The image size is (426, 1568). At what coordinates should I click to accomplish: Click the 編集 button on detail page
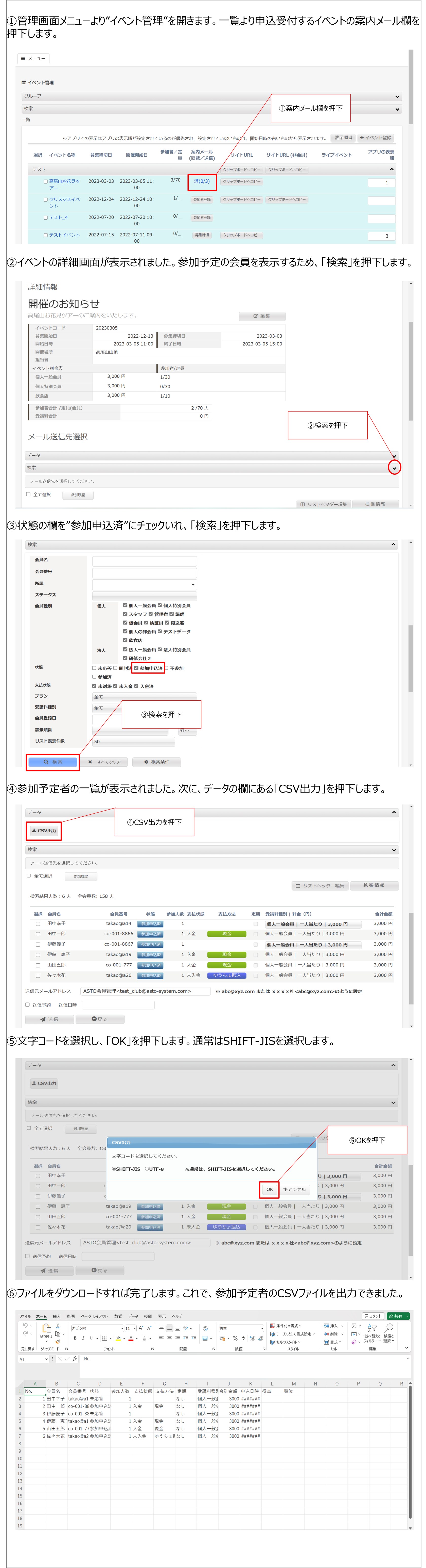261,316
